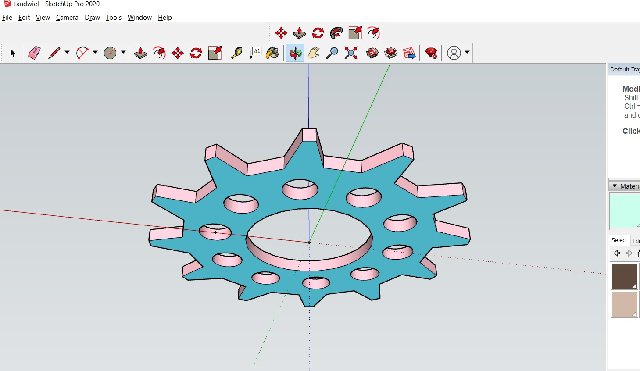Open the Camera menu
640x371 pixels.
pos(67,18)
